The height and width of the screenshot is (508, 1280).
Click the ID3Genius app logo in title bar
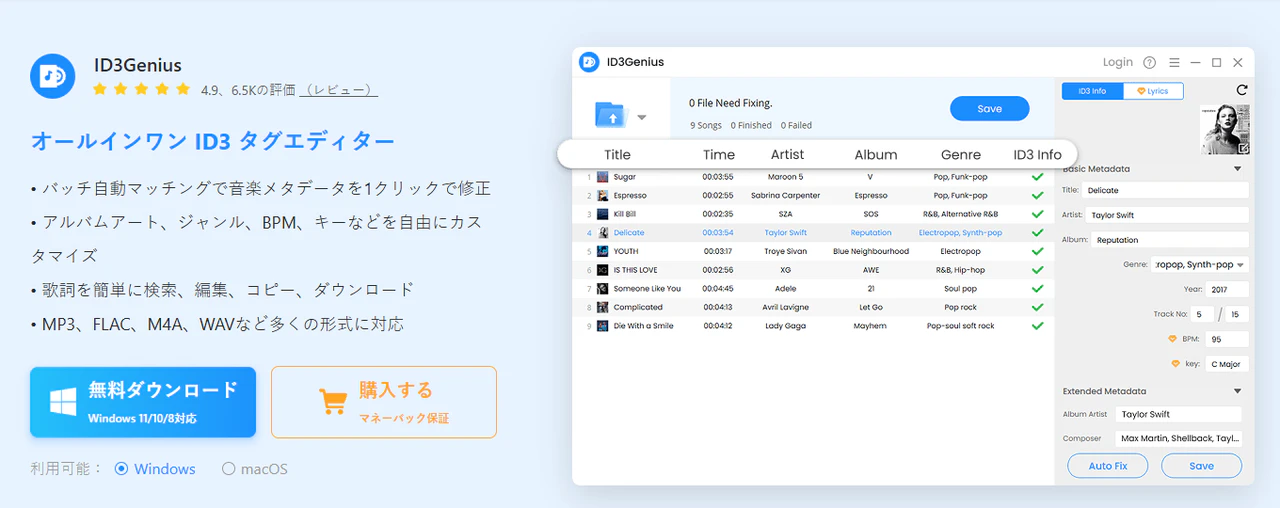[589, 62]
